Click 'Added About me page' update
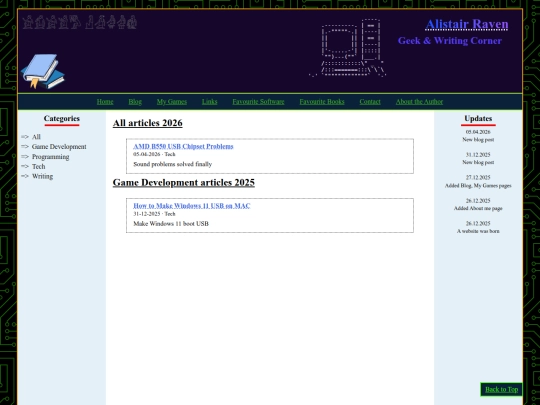This screenshot has height=405, width=540. (x=478, y=208)
